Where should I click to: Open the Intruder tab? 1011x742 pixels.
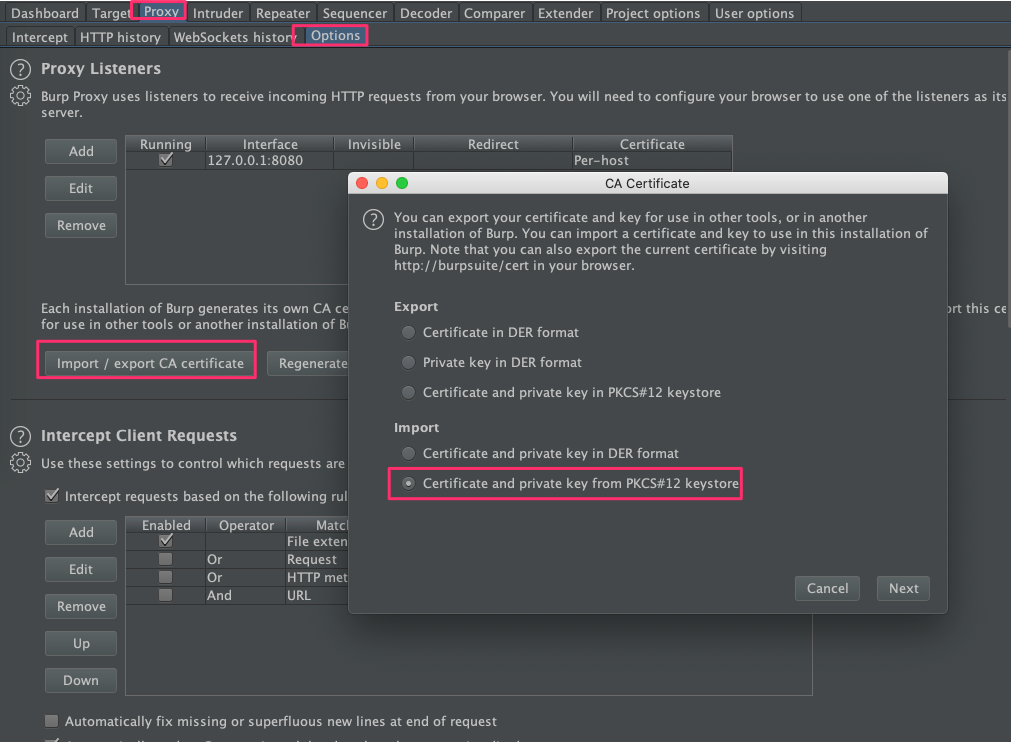(218, 13)
